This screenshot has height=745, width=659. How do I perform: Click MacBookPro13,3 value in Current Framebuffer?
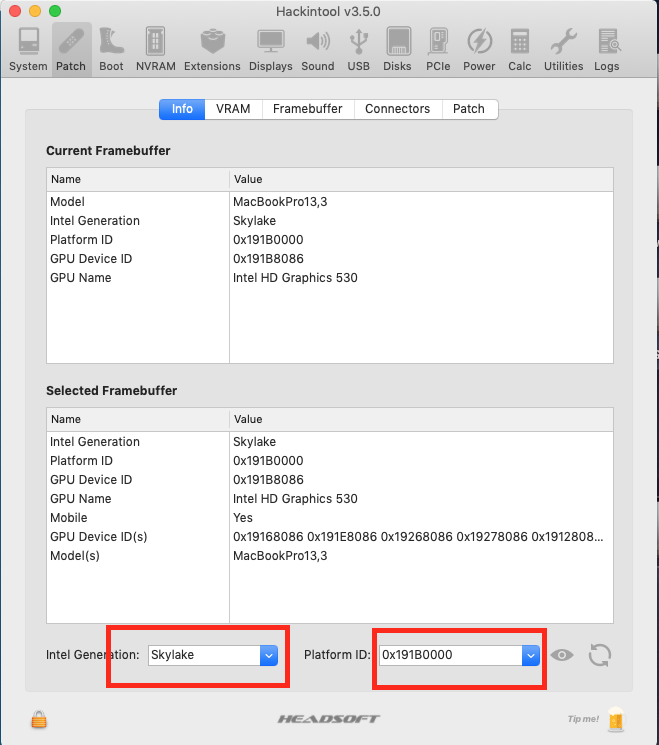pyautogui.click(x=280, y=202)
